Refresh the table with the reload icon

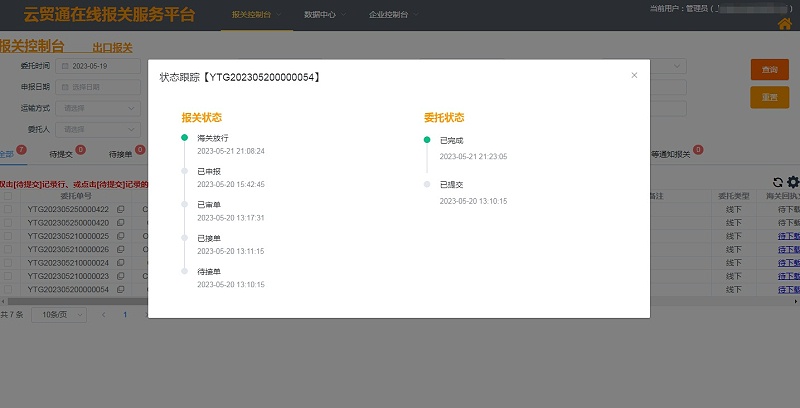778,182
